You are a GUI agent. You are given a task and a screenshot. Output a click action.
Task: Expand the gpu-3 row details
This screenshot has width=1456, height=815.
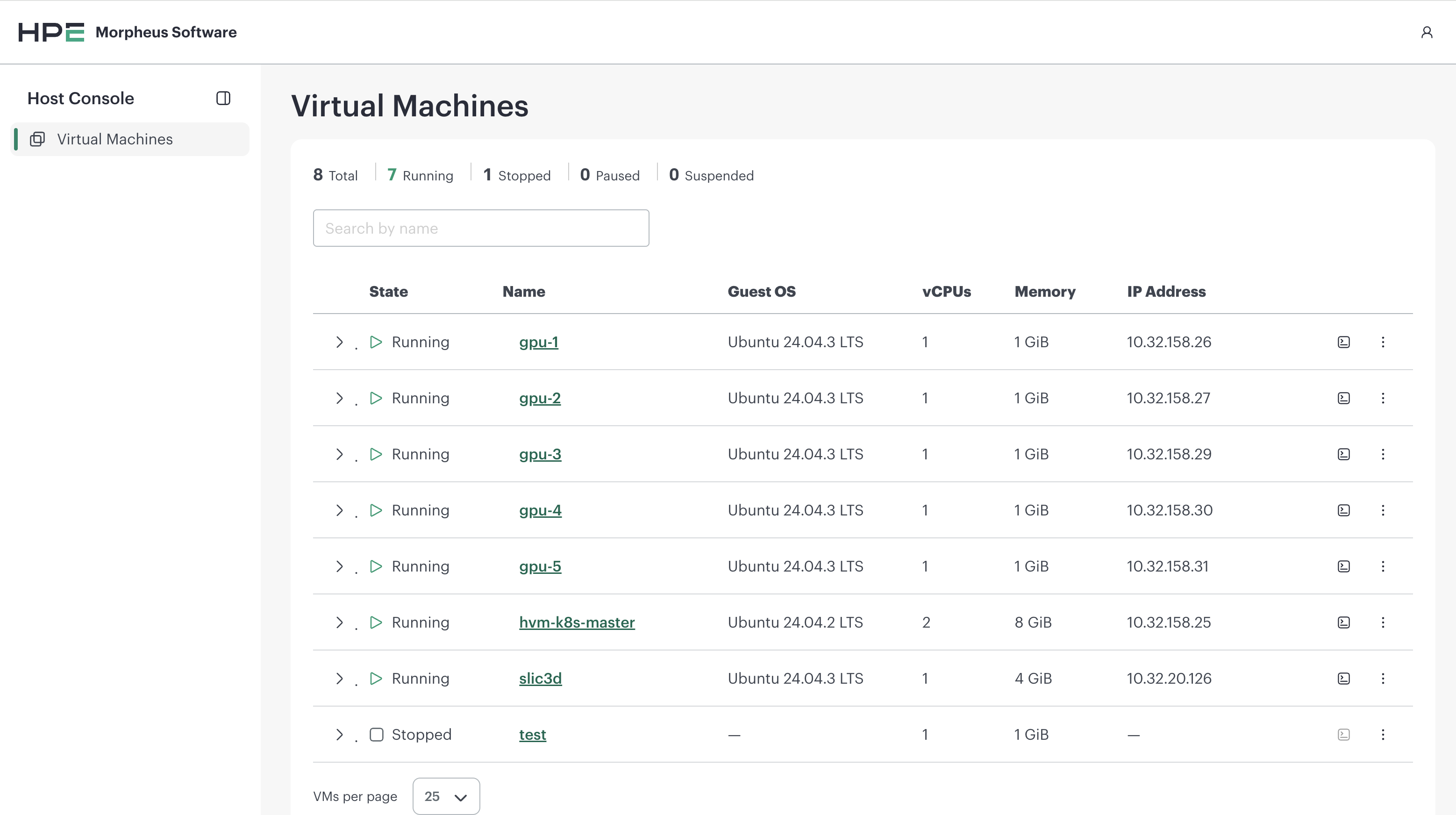[339, 454]
